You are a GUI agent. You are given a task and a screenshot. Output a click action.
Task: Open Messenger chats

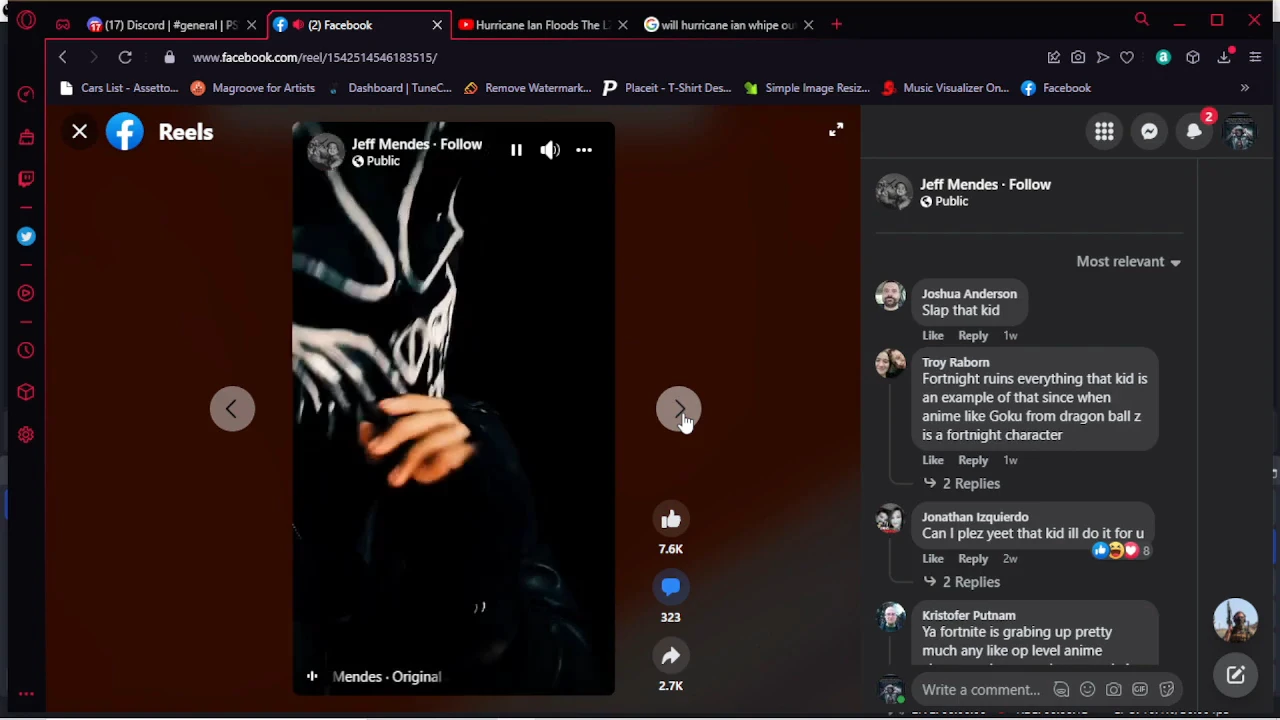point(1149,131)
